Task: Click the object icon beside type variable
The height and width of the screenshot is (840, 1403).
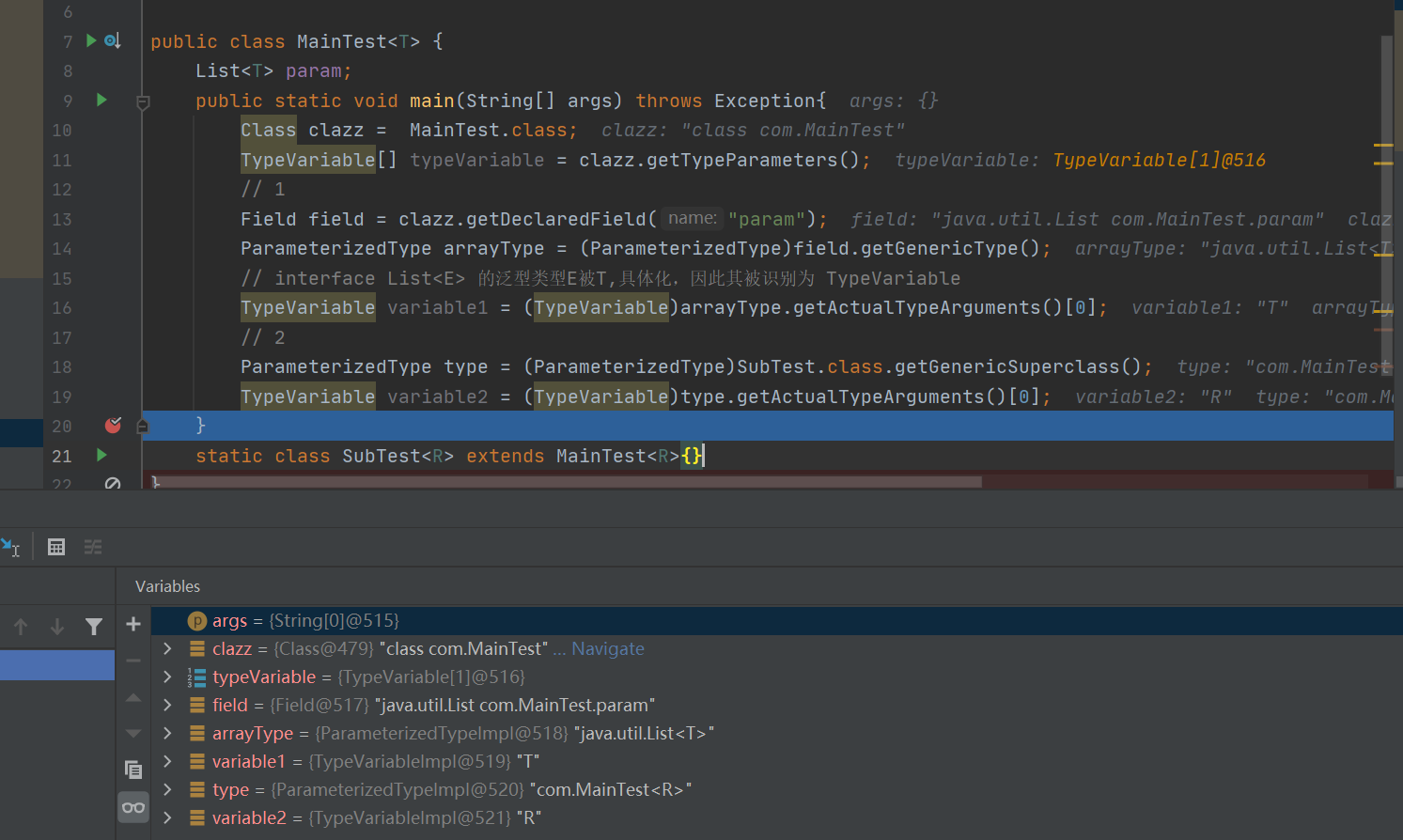Action: [x=197, y=790]
